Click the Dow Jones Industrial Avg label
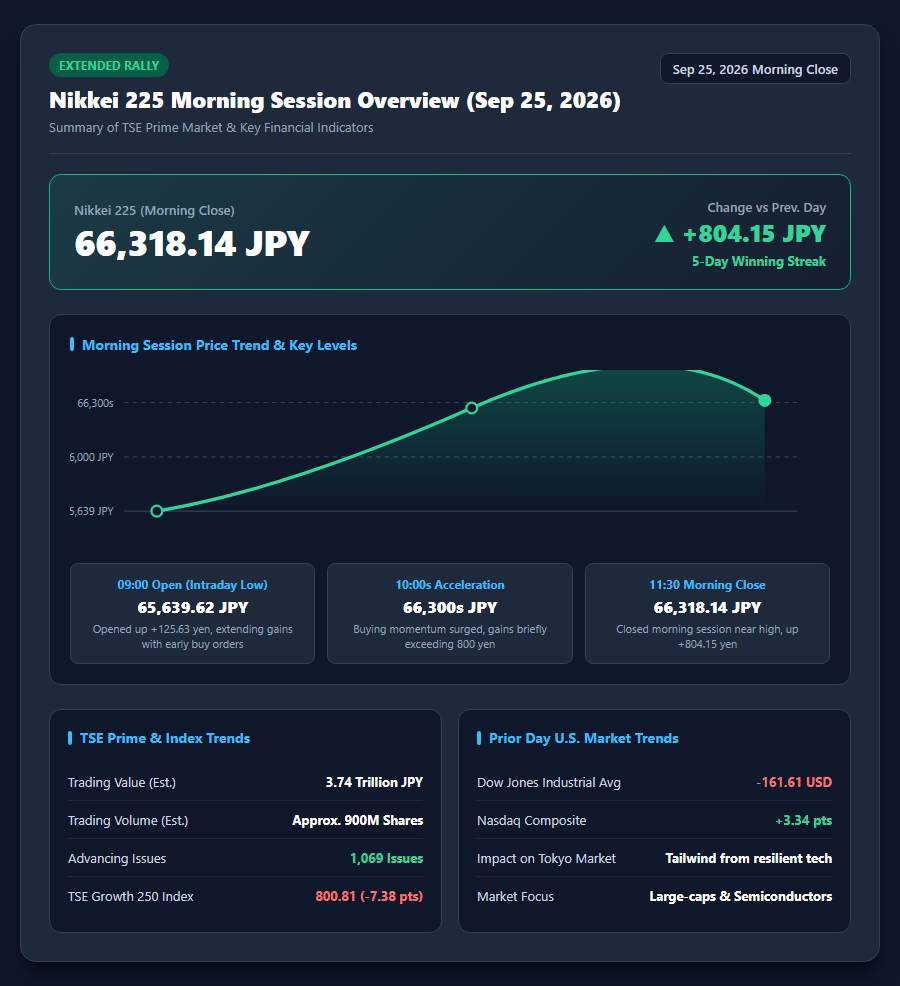Viewport: 900px width, 986px height. pos(549,782)
